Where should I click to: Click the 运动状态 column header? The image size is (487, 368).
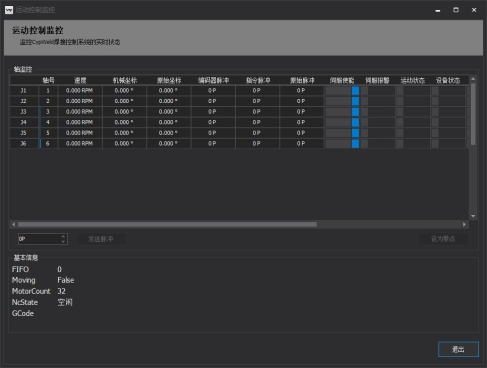[x=413, y=80]
